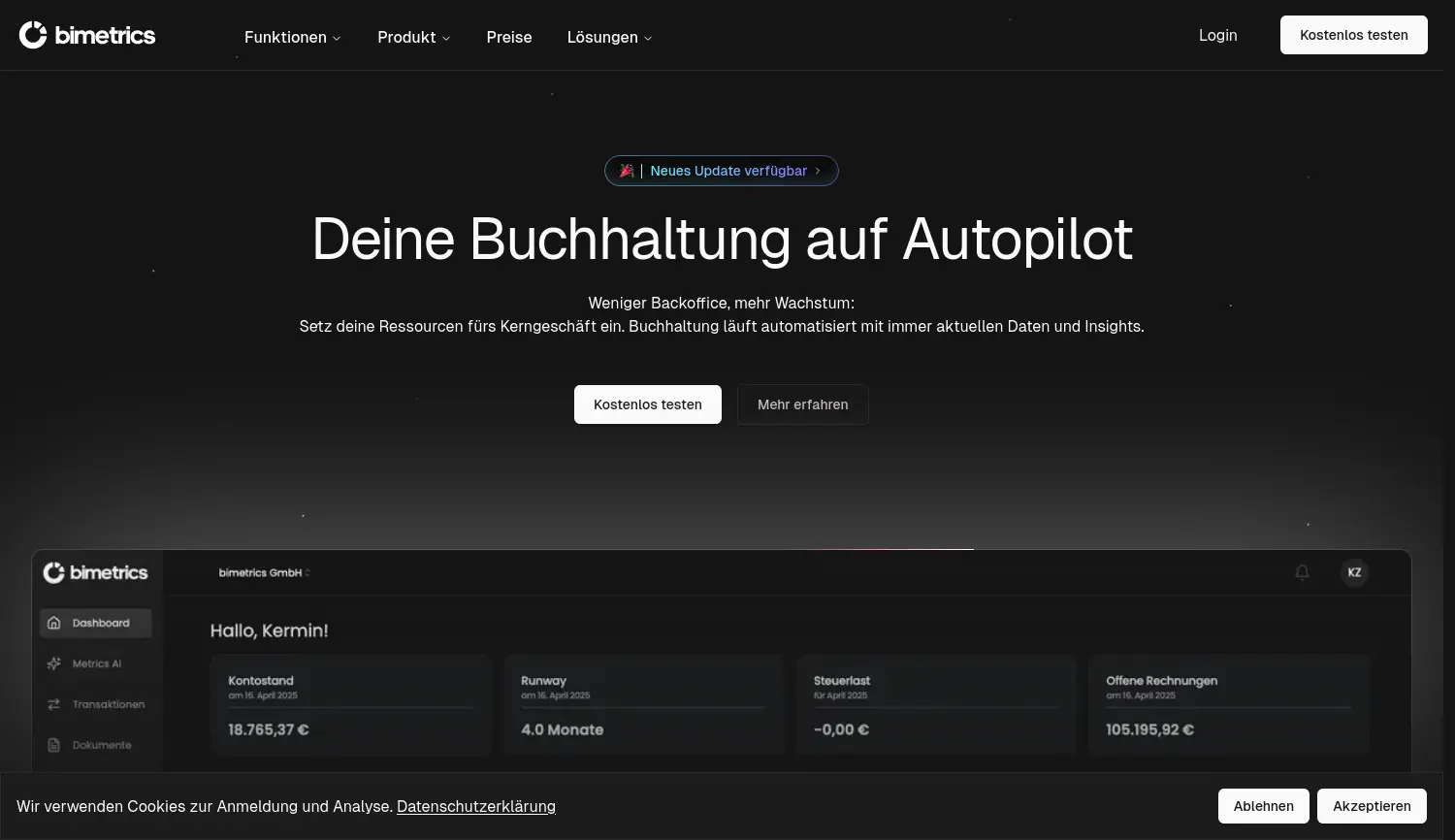
Task: Open the bimetrics GmbH company switcher
Action: (263, 572)
